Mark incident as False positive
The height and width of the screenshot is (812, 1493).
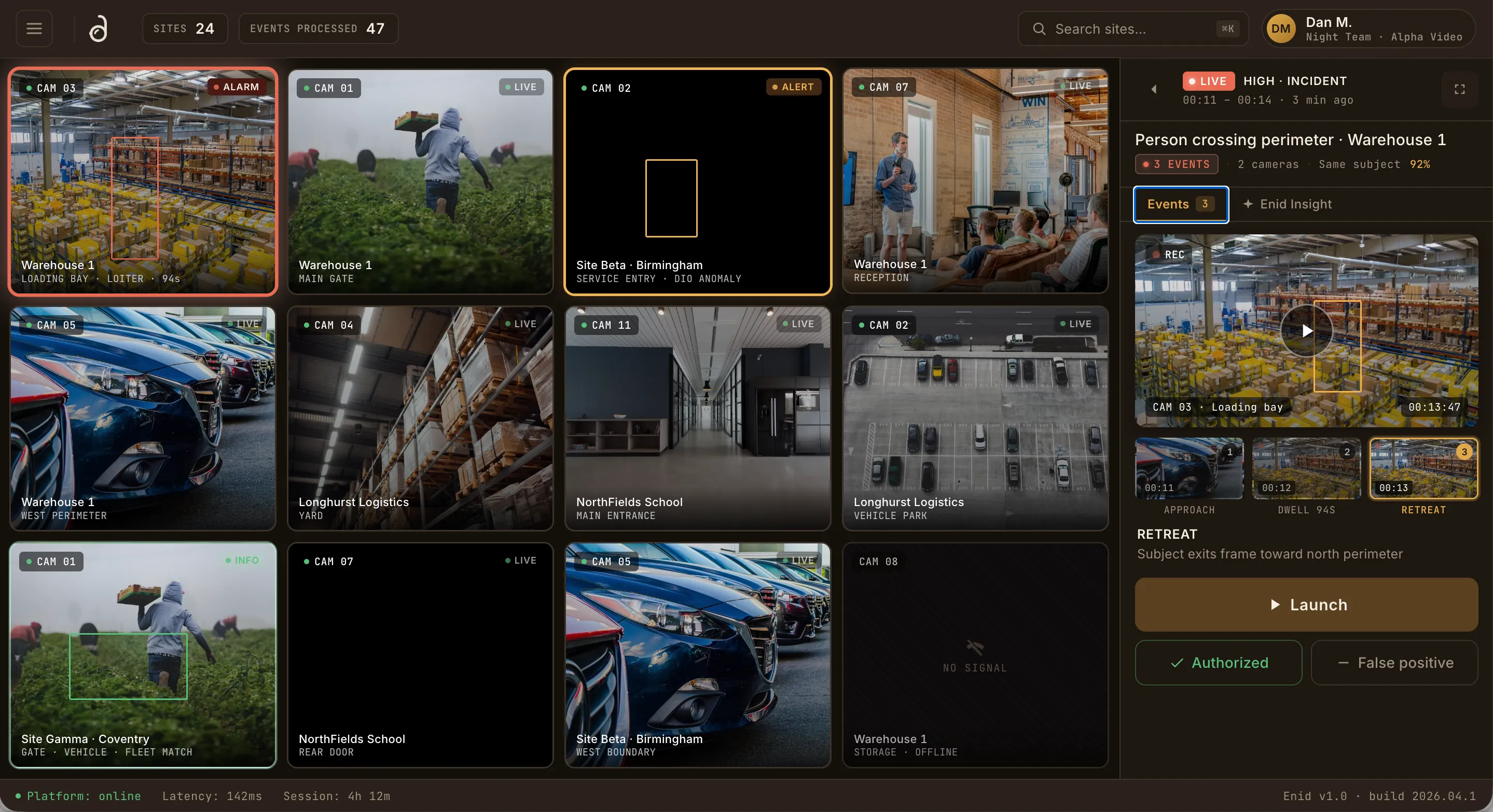(1394, 663)
